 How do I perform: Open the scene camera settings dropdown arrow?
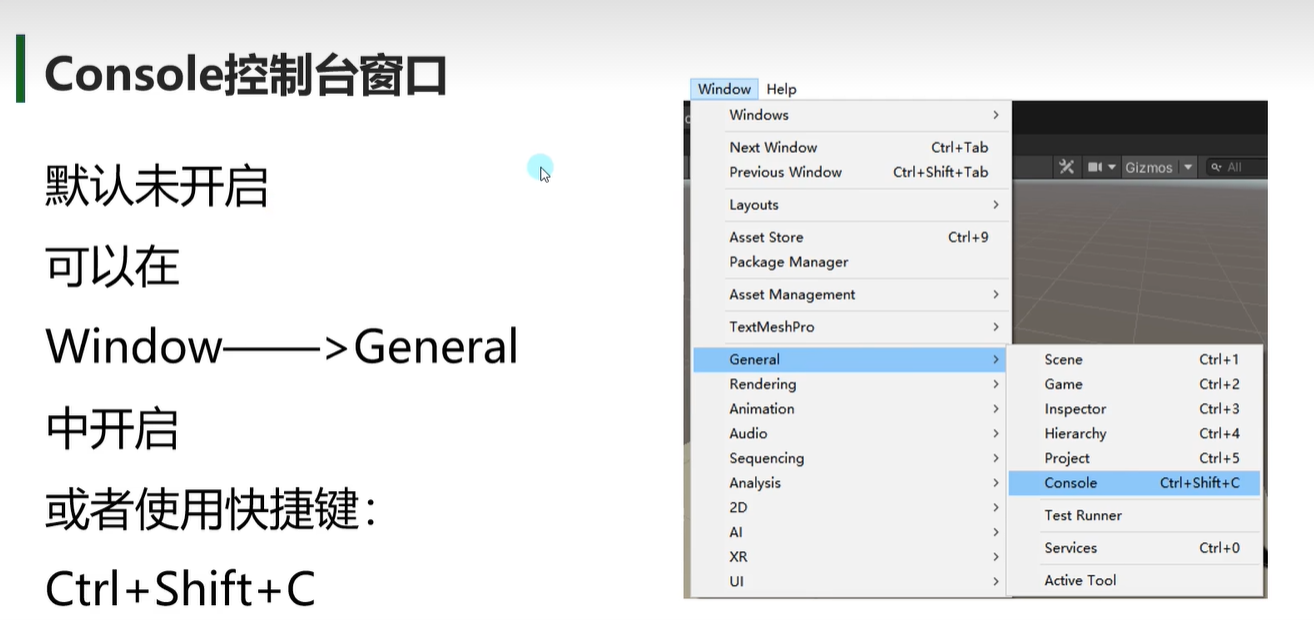click(1112, 167)
